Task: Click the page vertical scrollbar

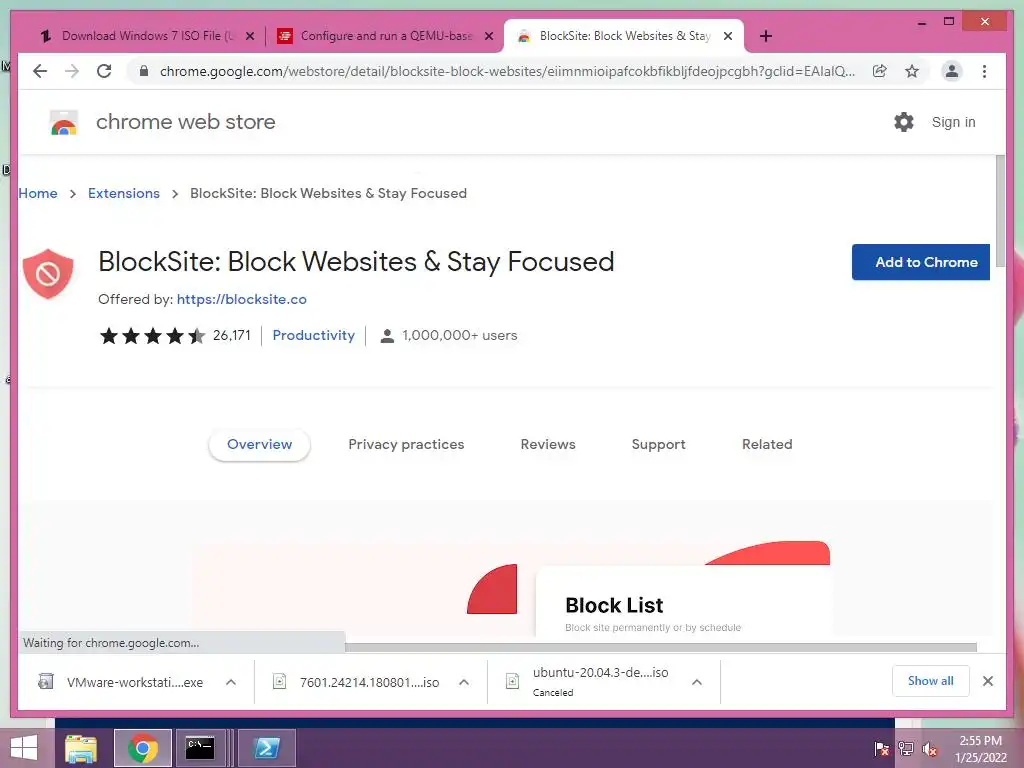Action: click(x=1000, y=209)
